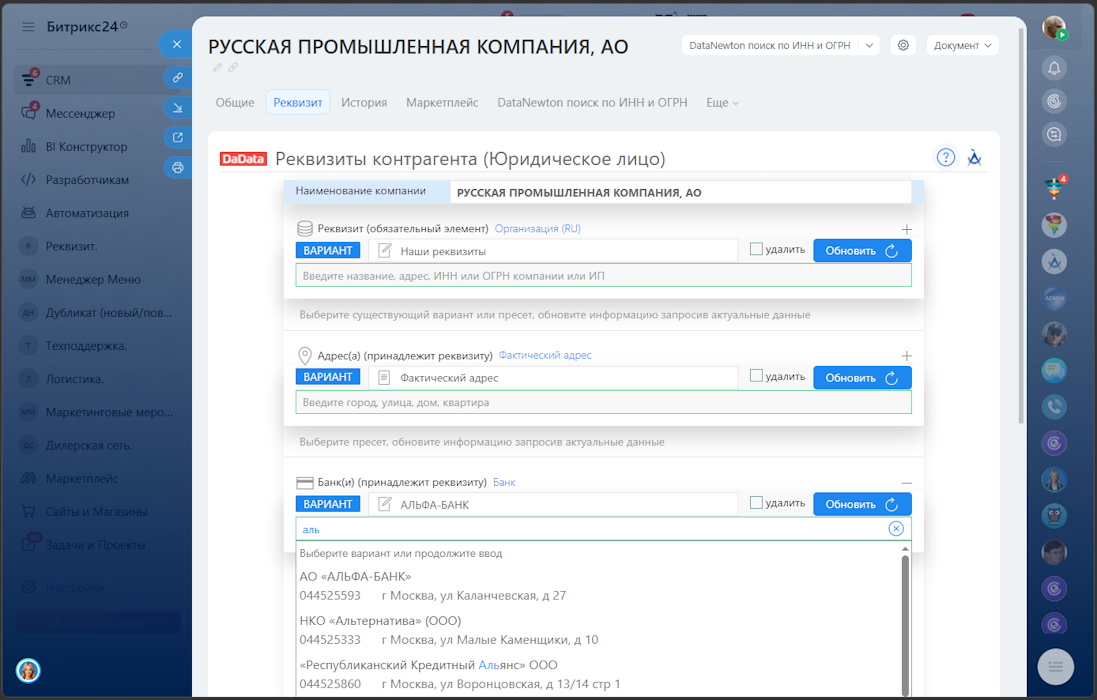
Task: Expand DataNewton поиск по ИНН и ОГРН dropdown arrow
Action: click(x=869, y=45)
